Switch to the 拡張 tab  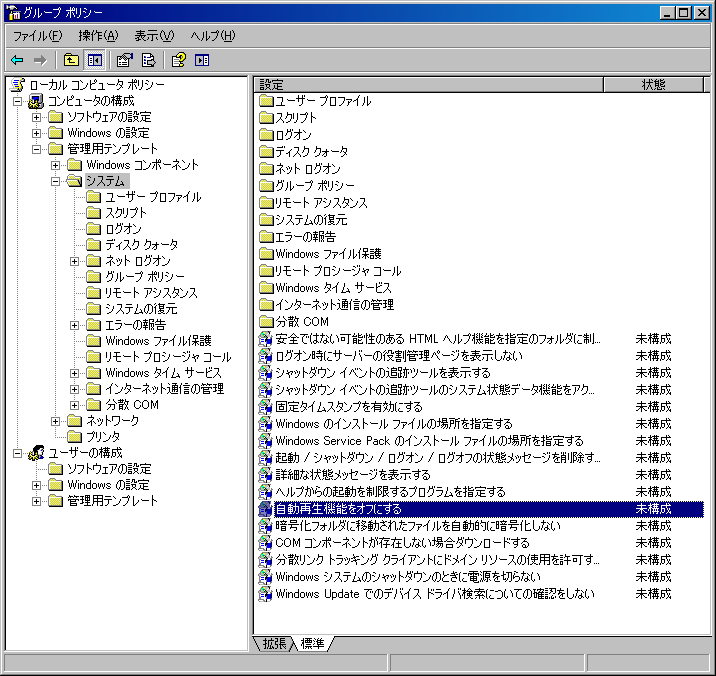point(274,643)
